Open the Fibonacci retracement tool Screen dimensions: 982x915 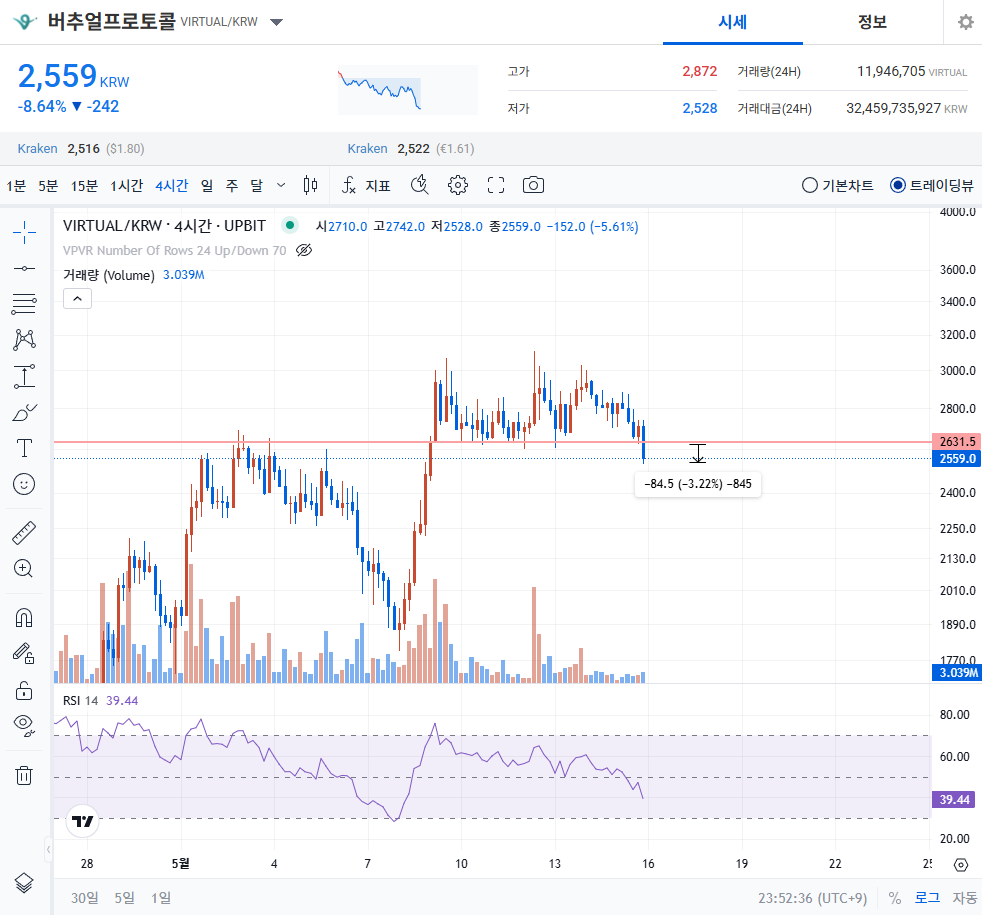pos(24,304)
